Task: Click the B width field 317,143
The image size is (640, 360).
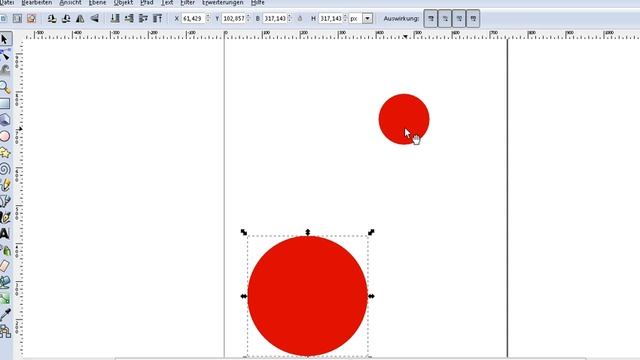Action: (275, 18)
